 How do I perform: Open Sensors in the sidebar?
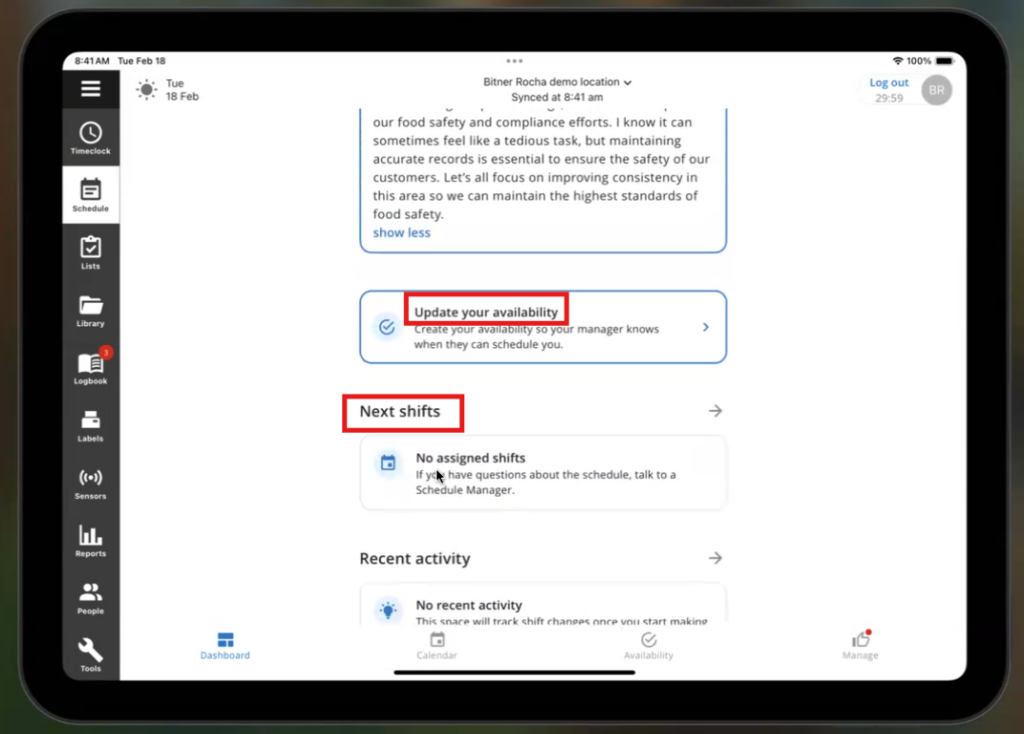coord(91,483)
